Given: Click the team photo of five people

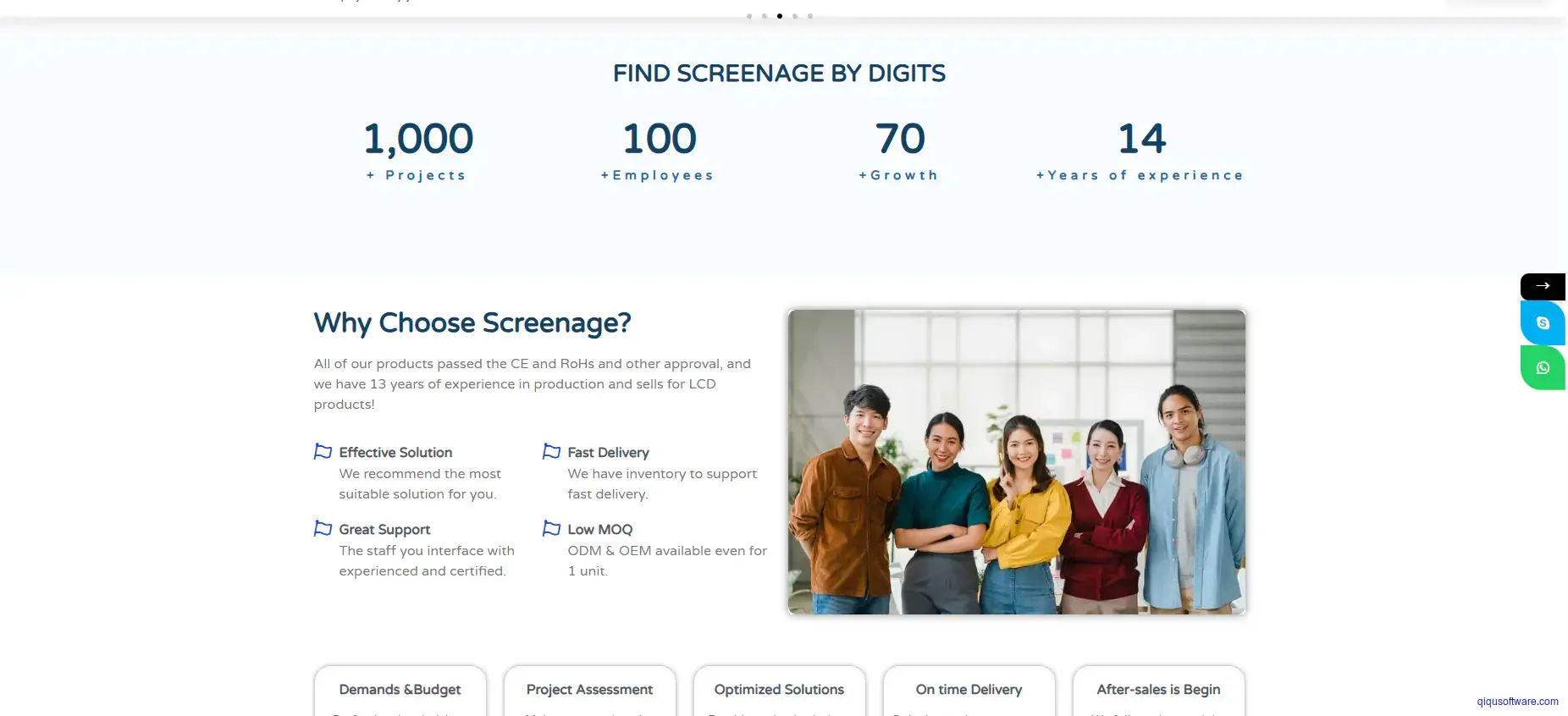Looking at the screenshot, I should click(x=1017, y=462).
